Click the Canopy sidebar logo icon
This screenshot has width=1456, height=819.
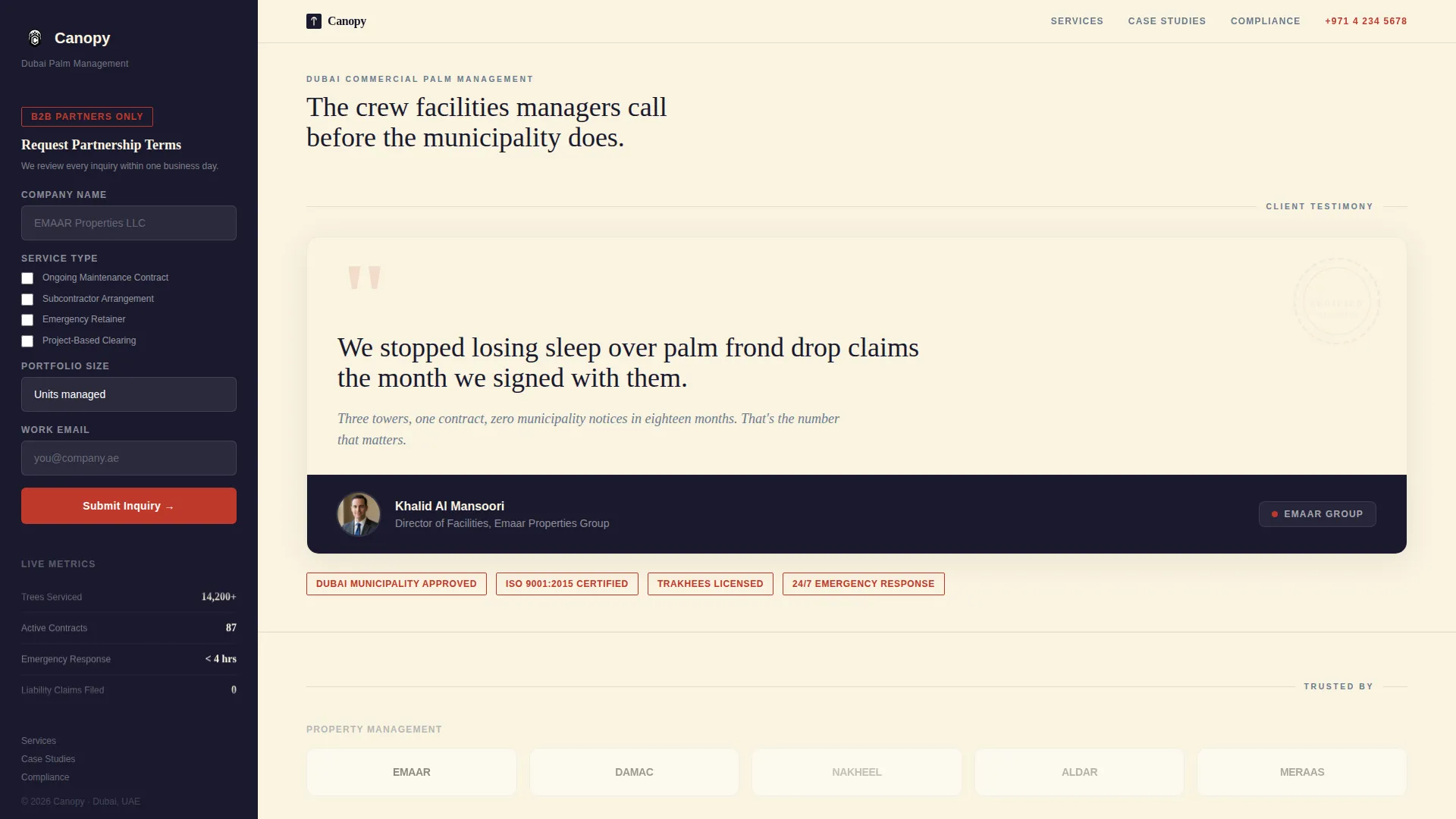(x=35, y=38)
